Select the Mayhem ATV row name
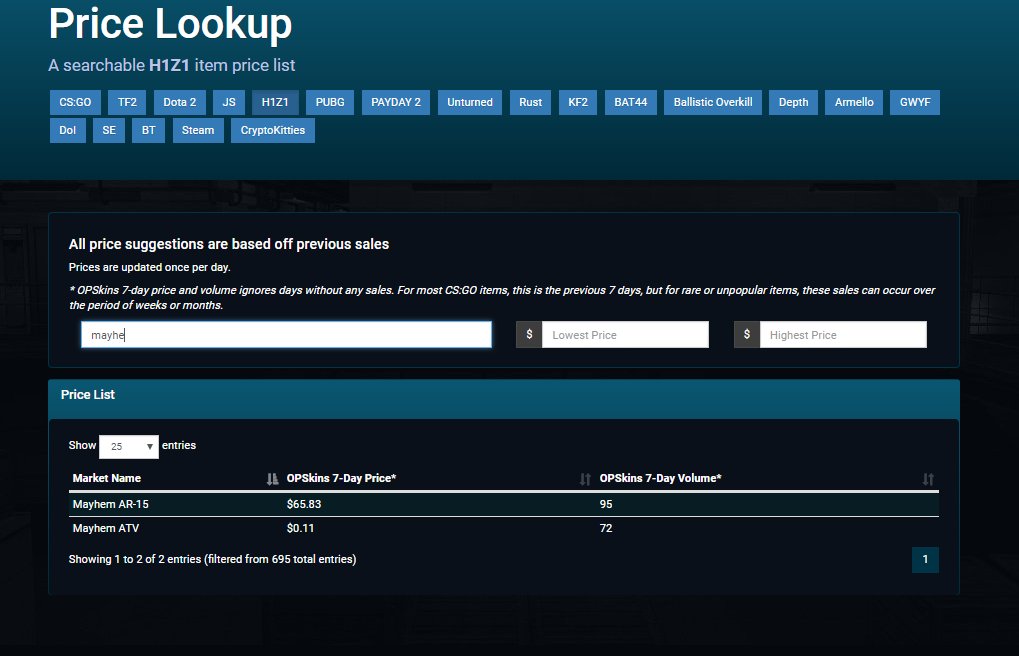 tap(106, 528)
